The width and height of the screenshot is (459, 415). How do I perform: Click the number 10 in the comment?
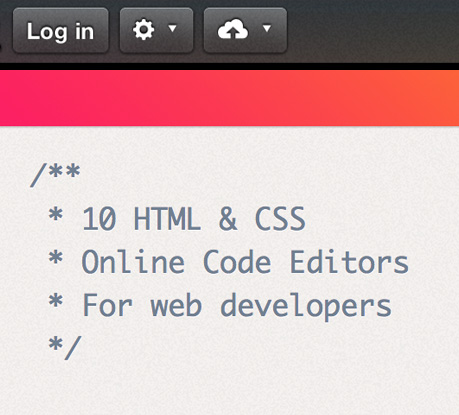99,219
